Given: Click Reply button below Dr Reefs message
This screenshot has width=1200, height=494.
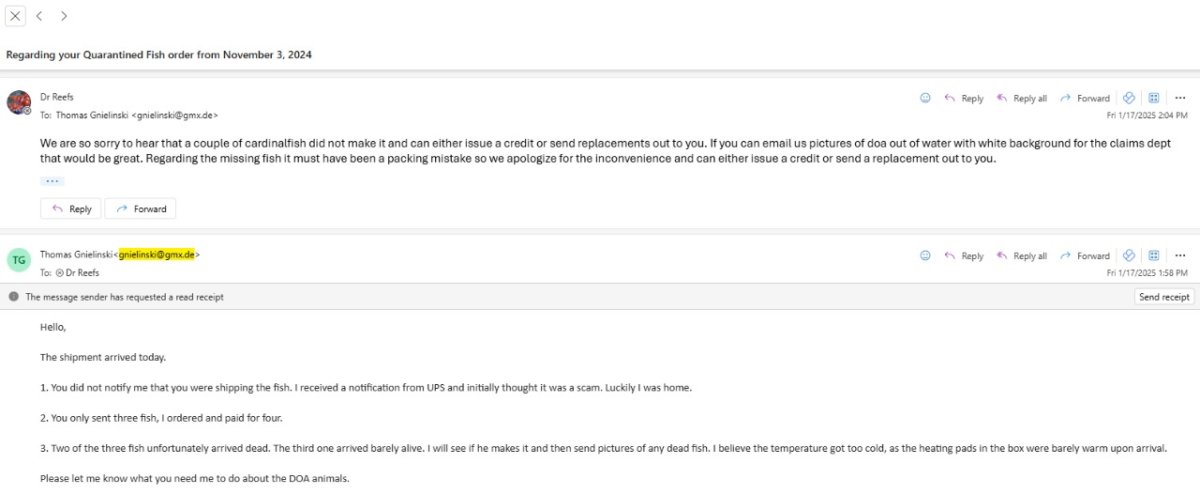Looking at the screenshot, I should tap(71, 209).
